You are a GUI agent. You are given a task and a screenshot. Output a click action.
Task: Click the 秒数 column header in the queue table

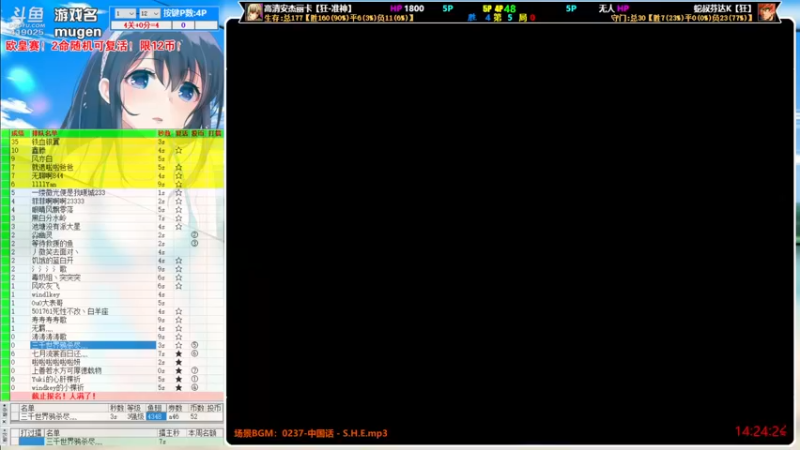pyautogui.click(x=164, y=133)
